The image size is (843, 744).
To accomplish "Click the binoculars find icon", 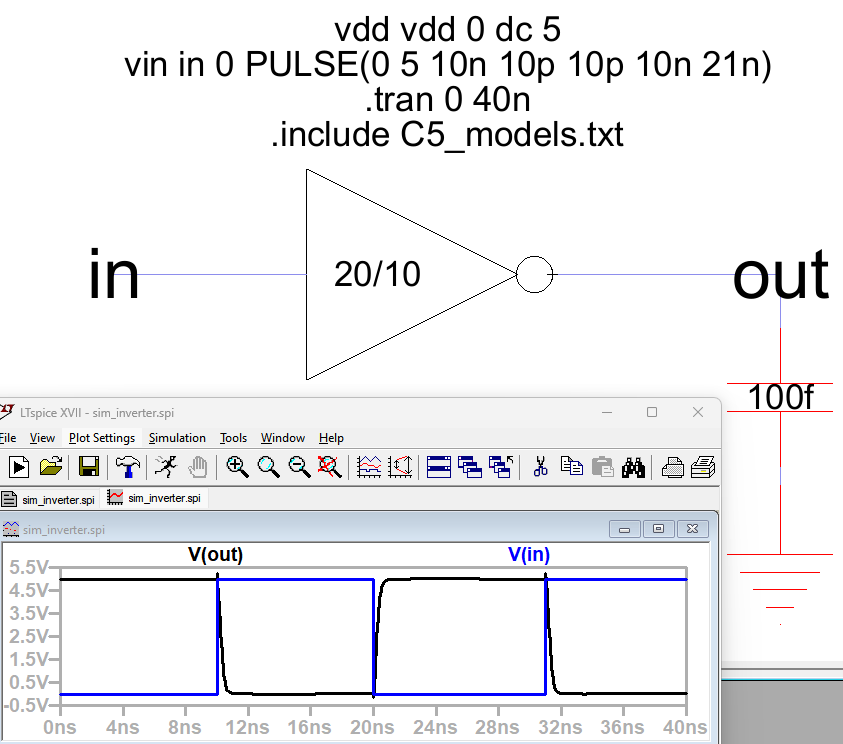I will coord(633,466).
